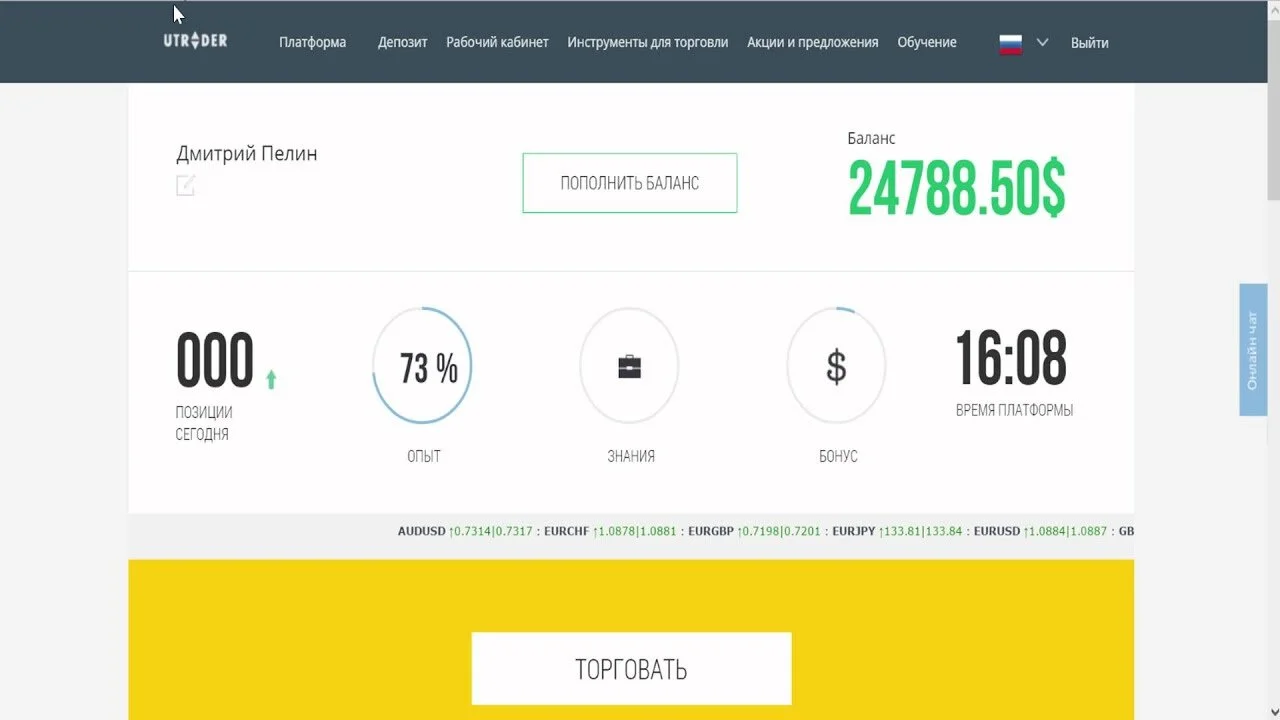This screenshot has height=720, width=1280.
Task: Click the user name Дмитрий Пелин
Action: click(x=247, y=154)
